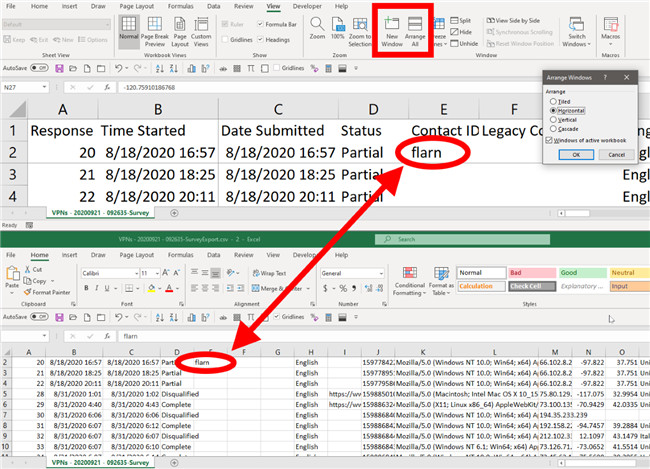Add new sheet in top window
The height and width of the screenshot is (469, 650).
point(175,213)
